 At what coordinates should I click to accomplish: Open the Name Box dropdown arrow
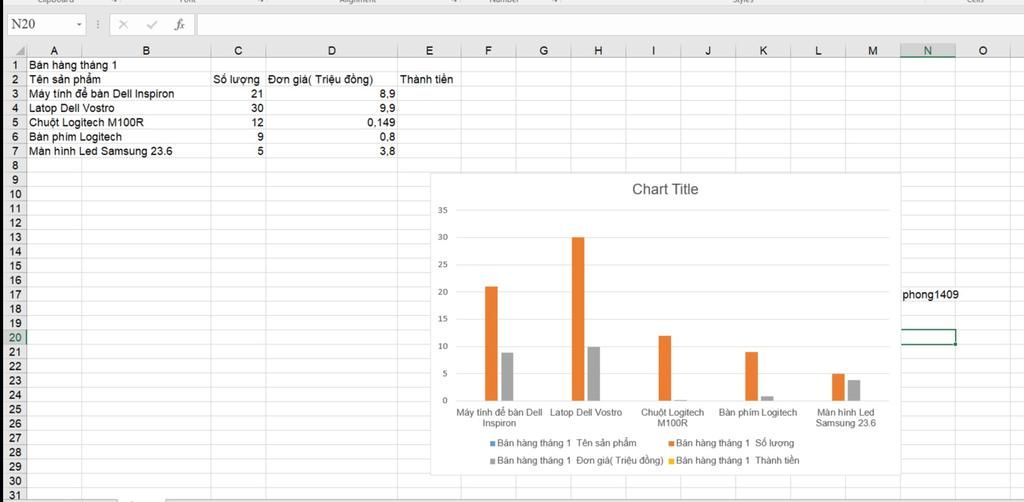80,25
